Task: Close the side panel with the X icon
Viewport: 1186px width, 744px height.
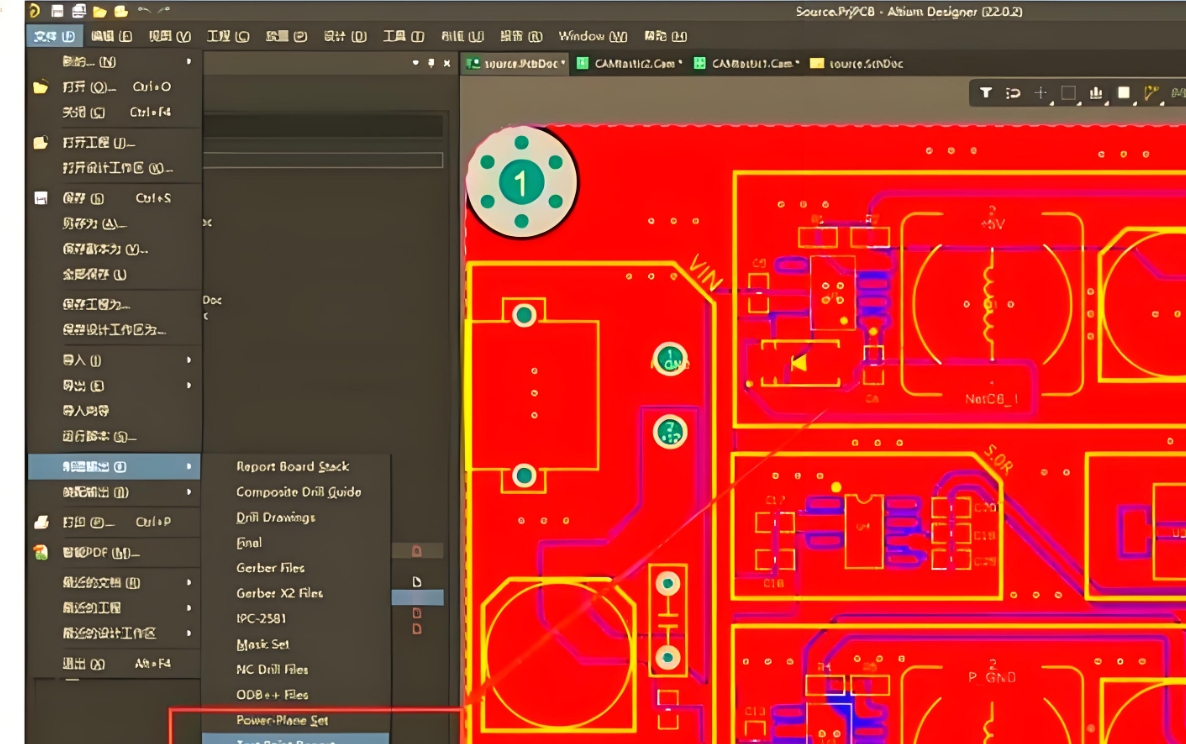Action: (x=447, y=63)
